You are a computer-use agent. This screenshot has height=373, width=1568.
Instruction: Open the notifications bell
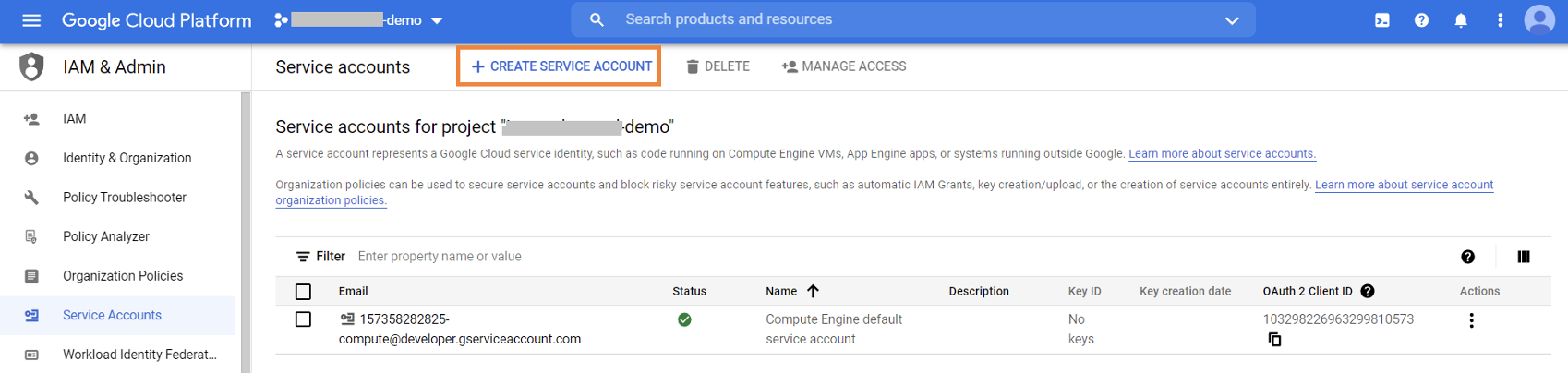click(x=1460, y=20)
